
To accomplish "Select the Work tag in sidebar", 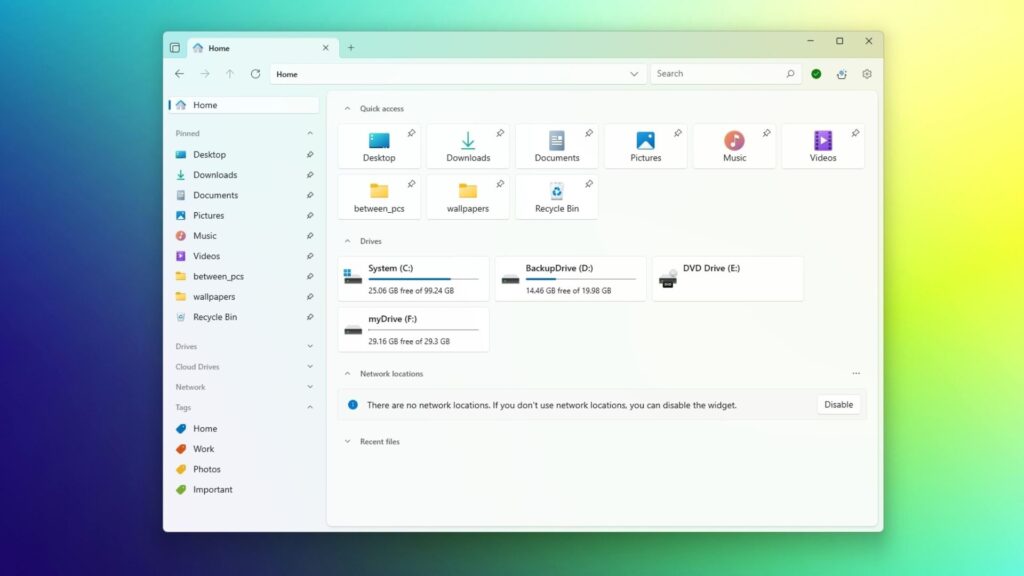I will (x=204, y=449).
